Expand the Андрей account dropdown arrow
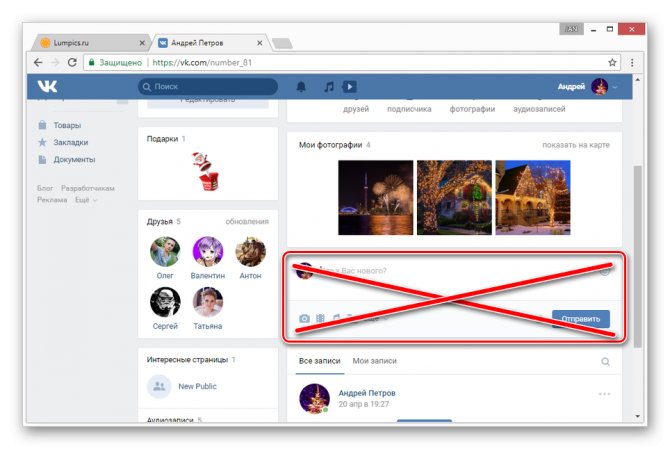 point(615,87)
